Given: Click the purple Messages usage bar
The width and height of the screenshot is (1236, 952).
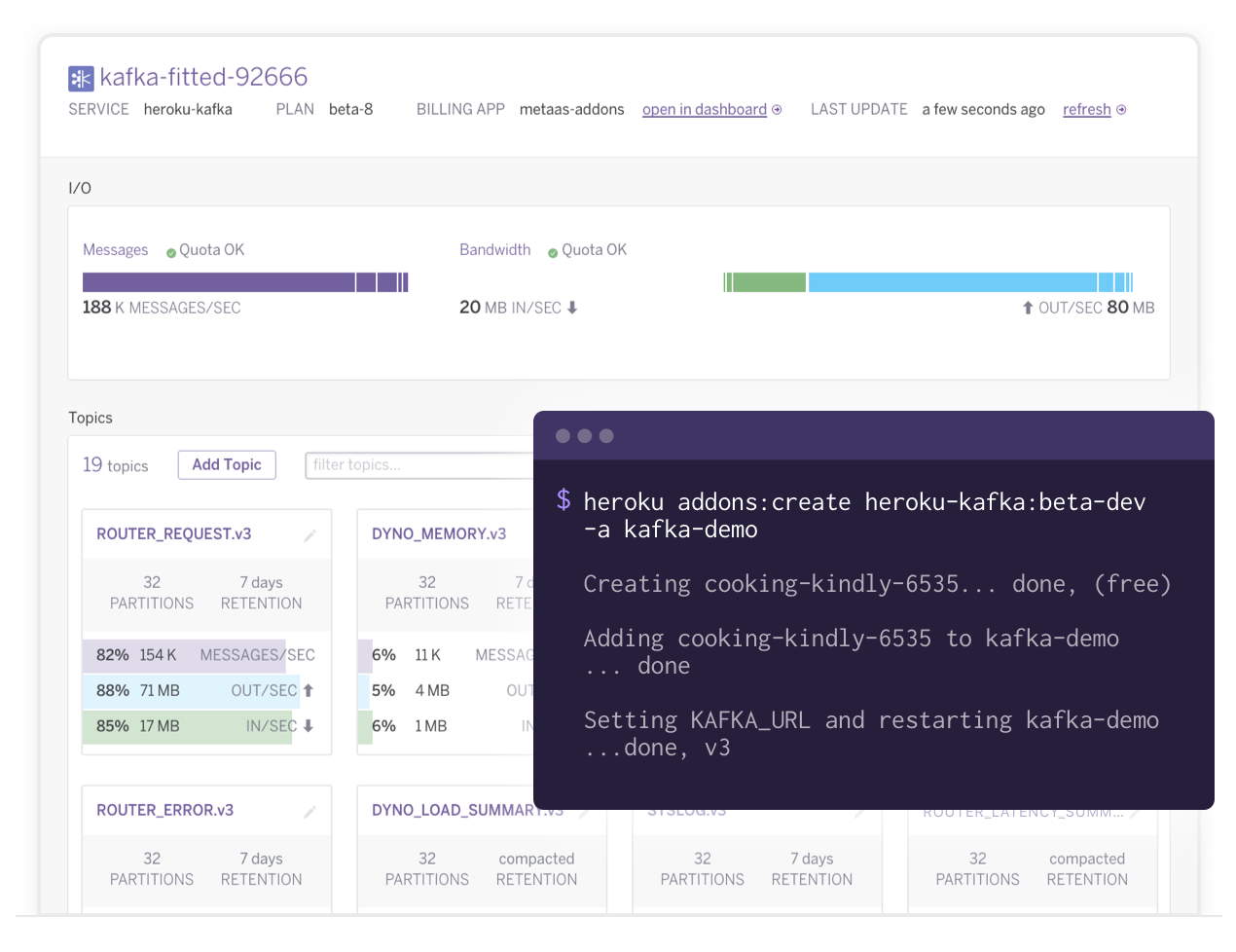Looking at the screenshot, I should [245, 282].
